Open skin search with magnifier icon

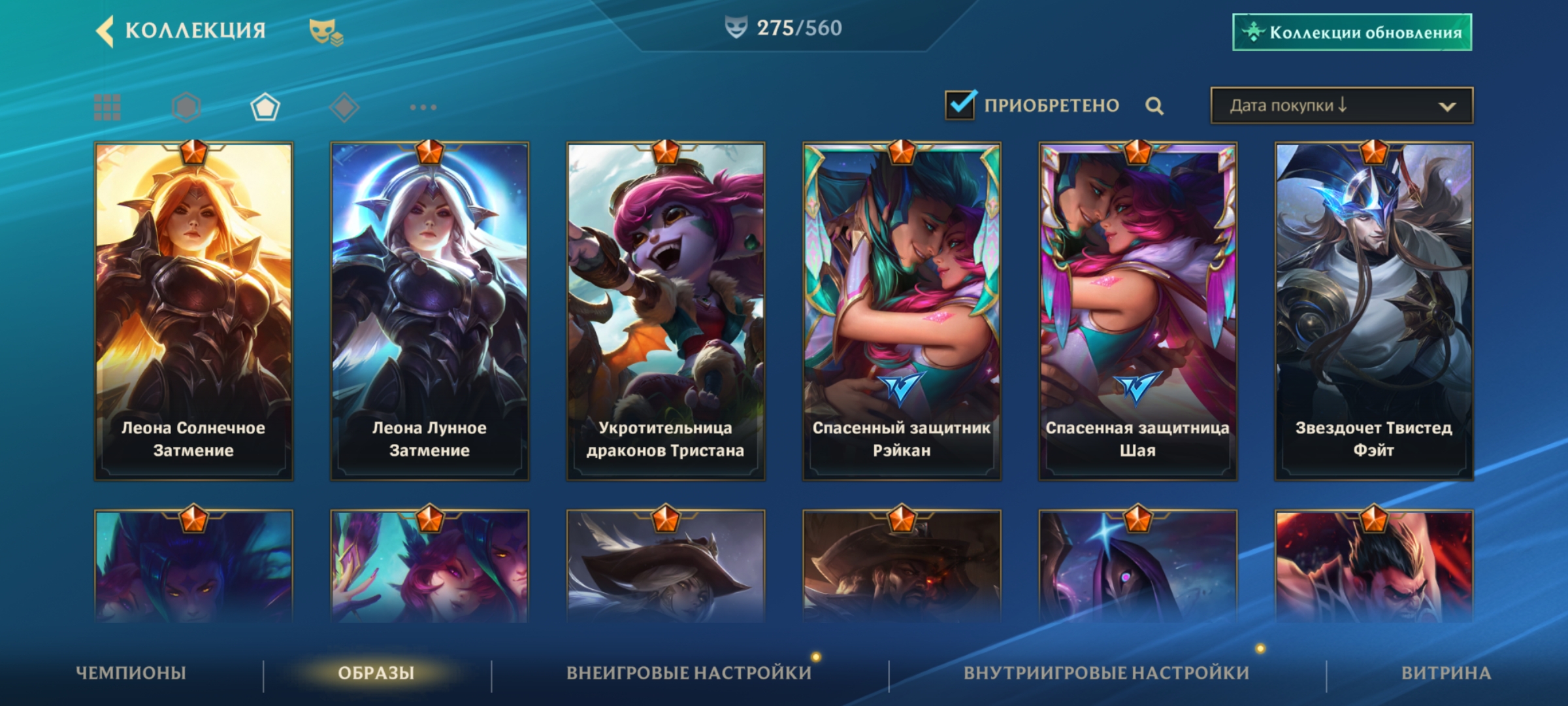(x=1154, y=106)
